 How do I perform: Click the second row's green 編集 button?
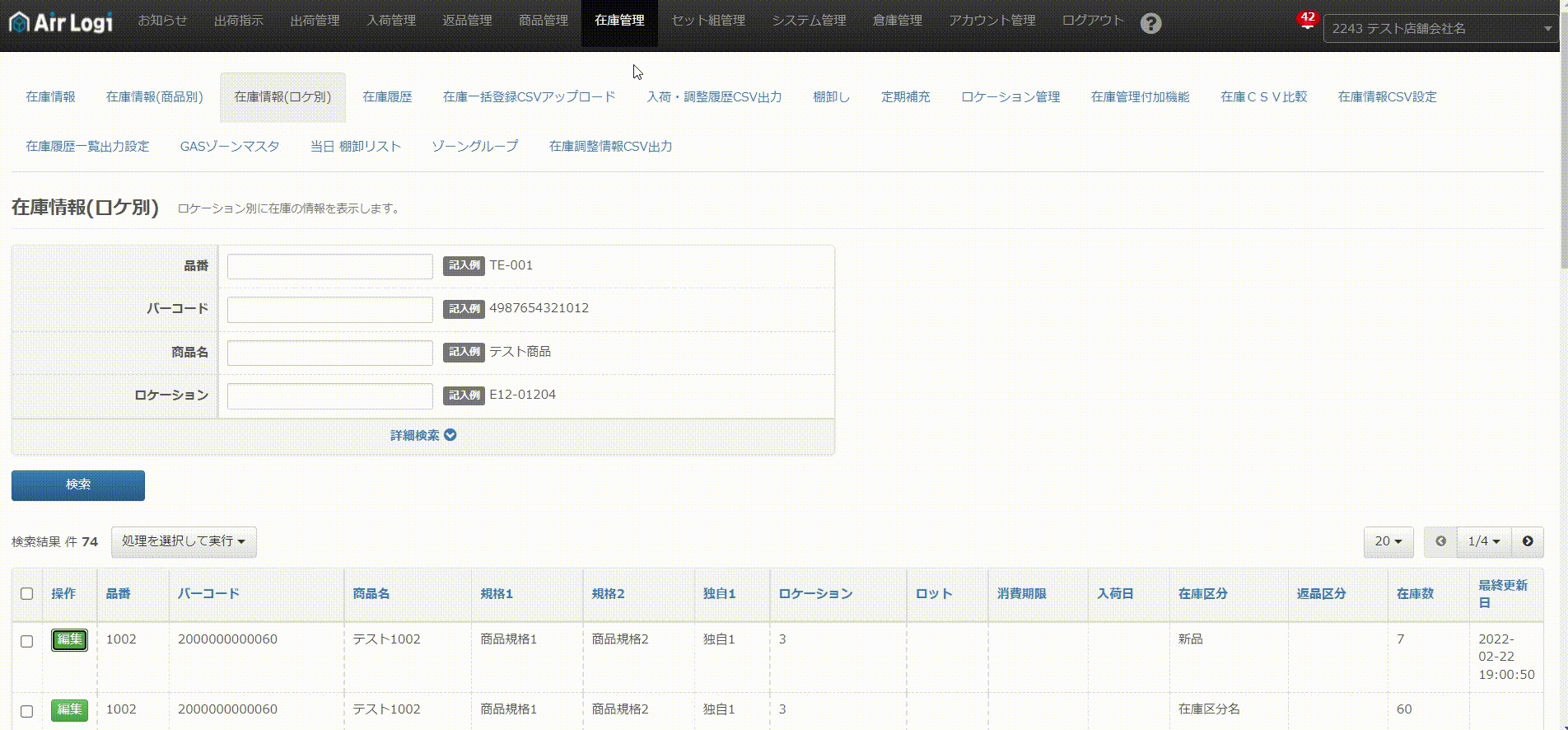69,710
